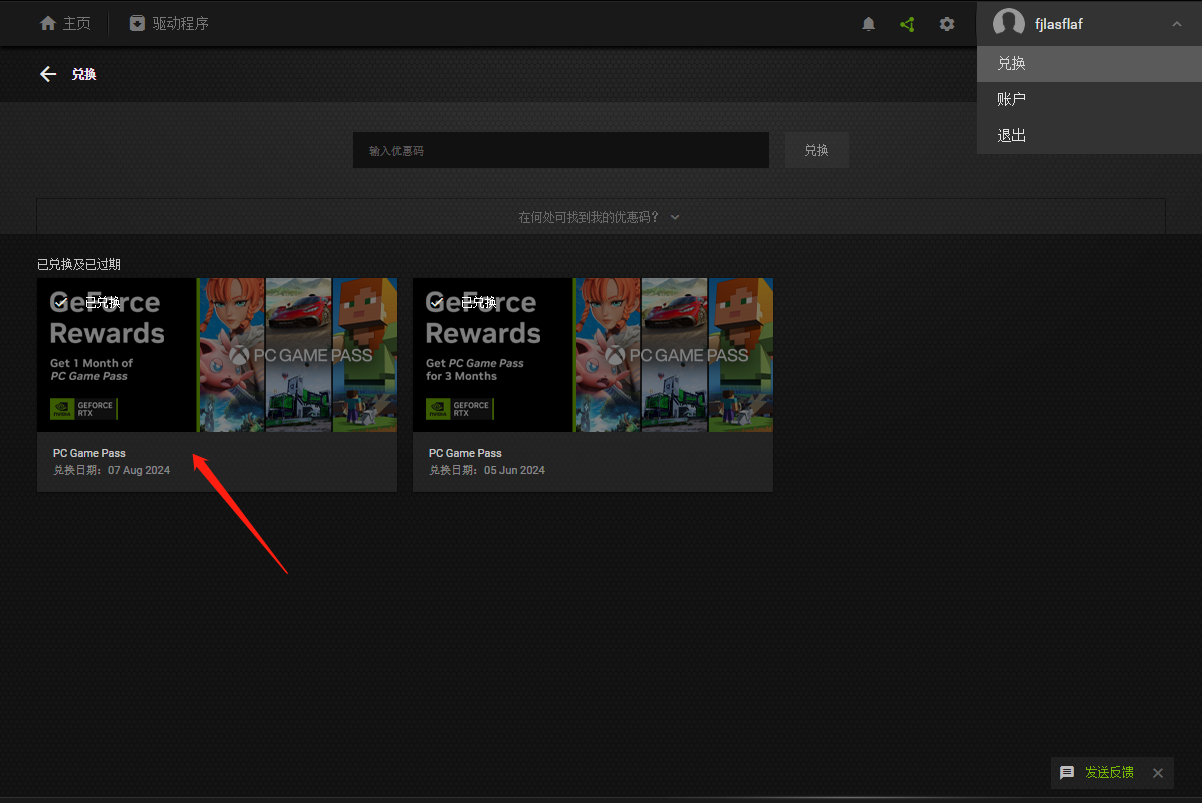The width and height of the screenshot is (1202, 803).
Task: Click the fjlasflaf username dropdown
Action: (1059, 24)
